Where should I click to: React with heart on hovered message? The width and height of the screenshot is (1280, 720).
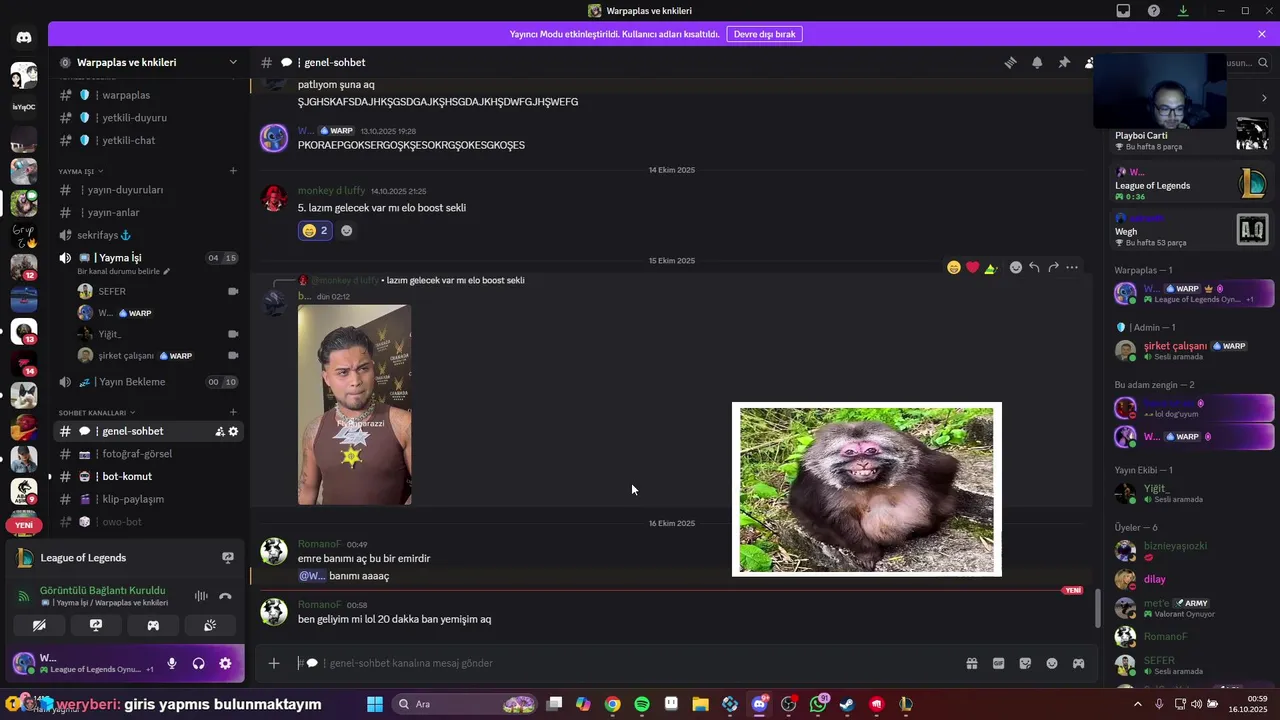972,268
